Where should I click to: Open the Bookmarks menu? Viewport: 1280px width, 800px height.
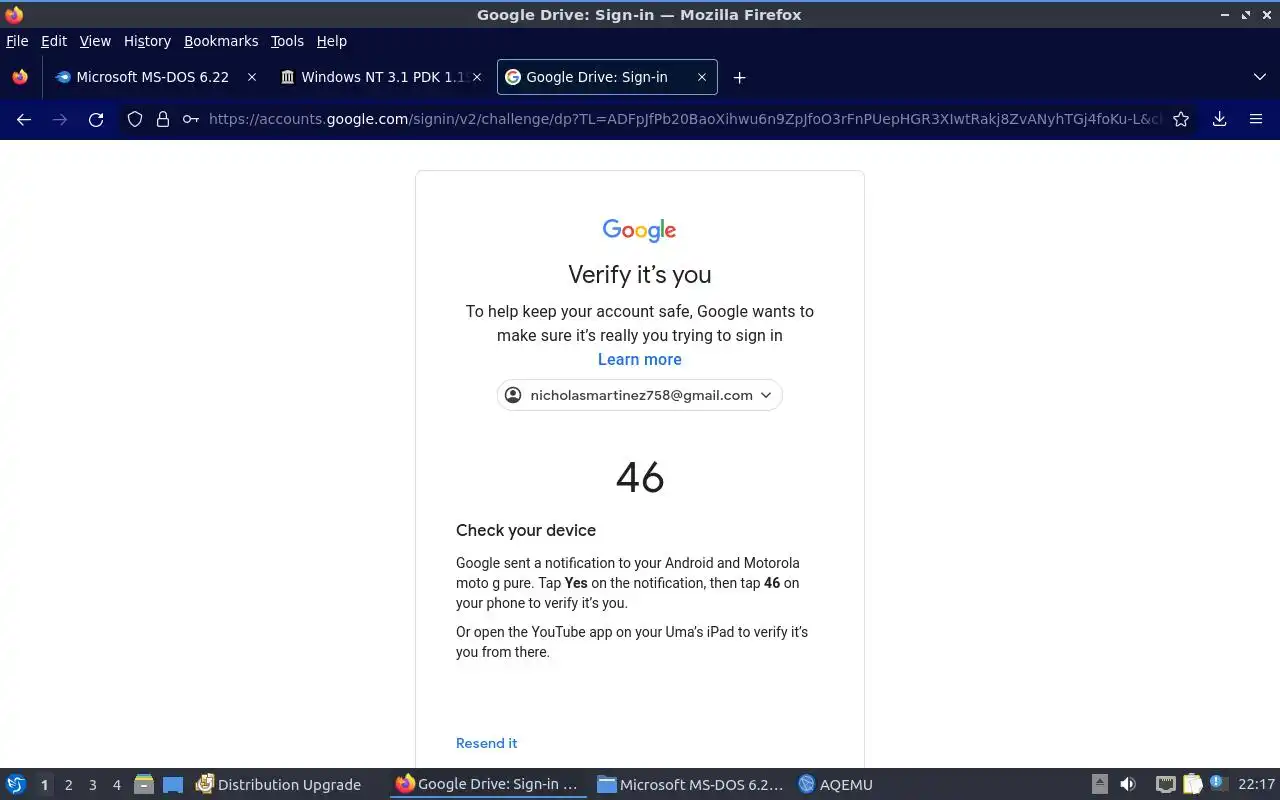tap(221, 41)
